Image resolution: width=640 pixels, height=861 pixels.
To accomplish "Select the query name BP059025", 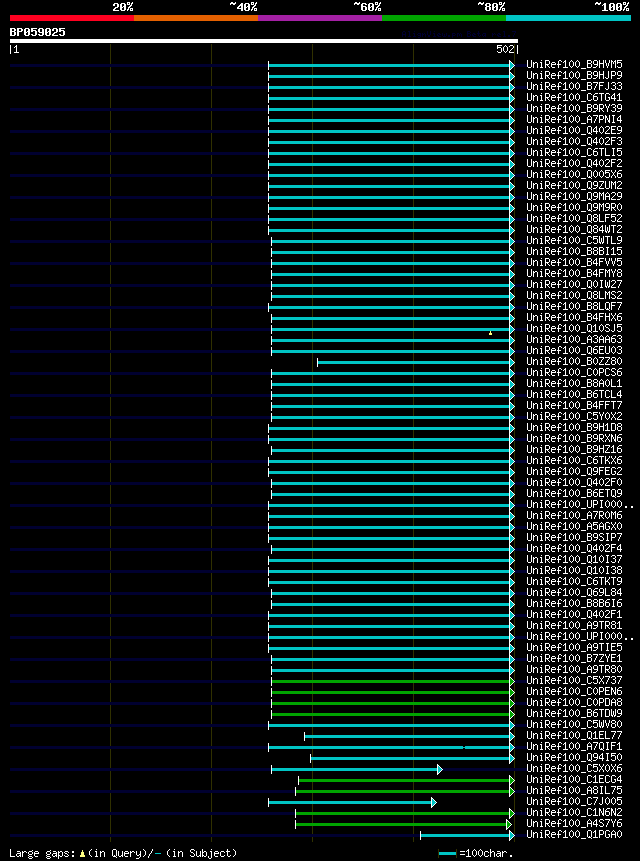I will [x=37, y=32].
